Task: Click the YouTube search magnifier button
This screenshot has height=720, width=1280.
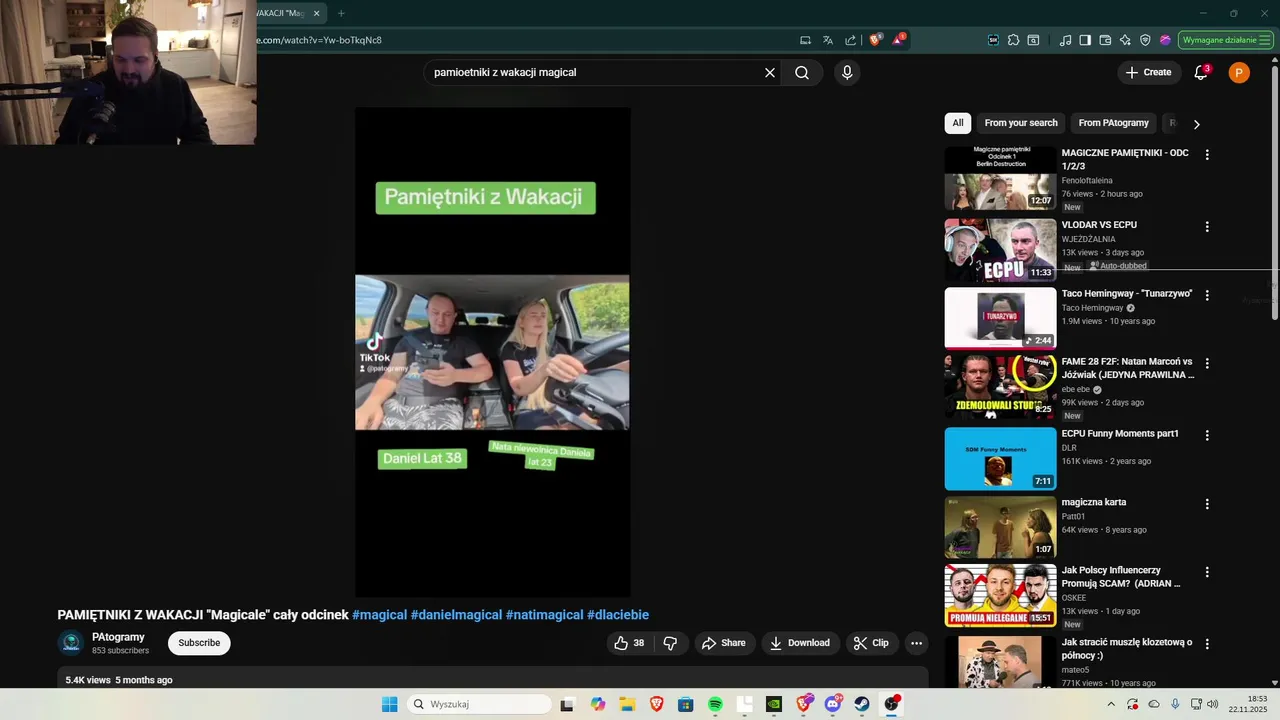Action: tap(802, 72)
